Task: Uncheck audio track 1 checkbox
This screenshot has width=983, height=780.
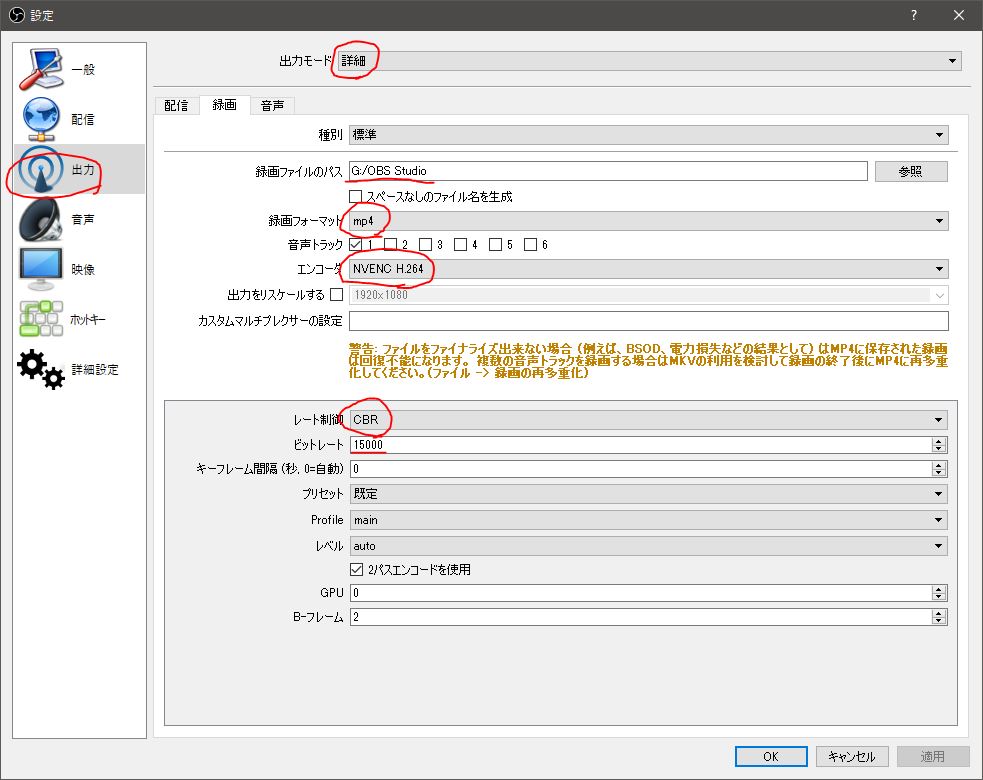Action: pyautogui.click(x=355, y=244)
